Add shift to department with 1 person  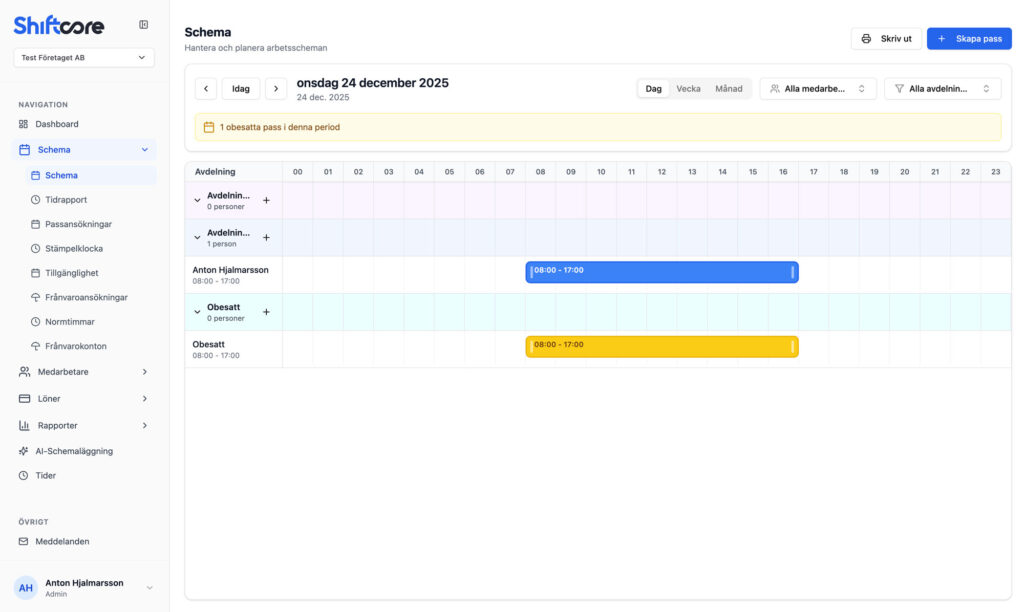coord(266,238)
